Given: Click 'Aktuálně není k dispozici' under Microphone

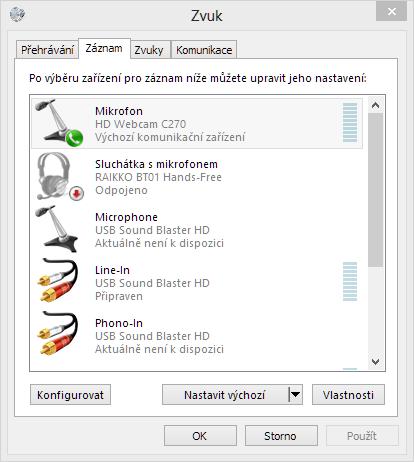Looking at the screenshot, I should 159,243.
